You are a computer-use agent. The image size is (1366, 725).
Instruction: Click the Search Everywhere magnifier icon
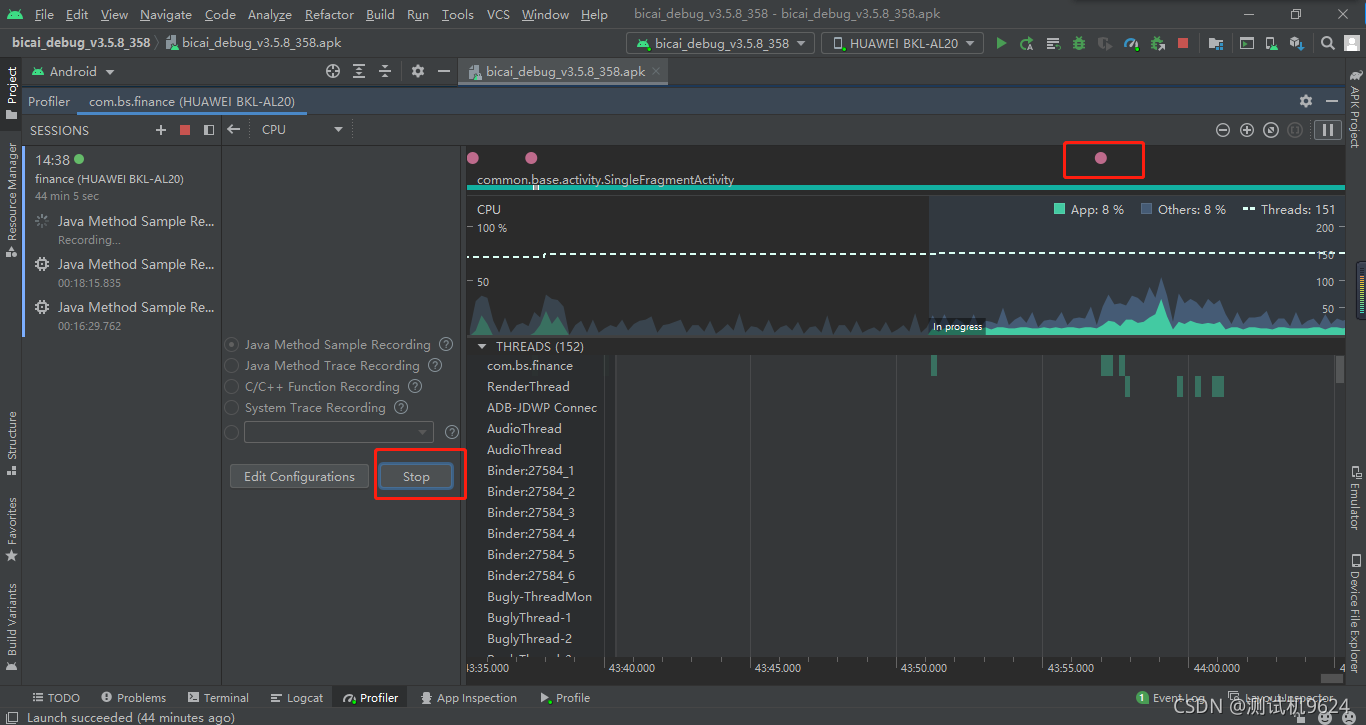1328,43
